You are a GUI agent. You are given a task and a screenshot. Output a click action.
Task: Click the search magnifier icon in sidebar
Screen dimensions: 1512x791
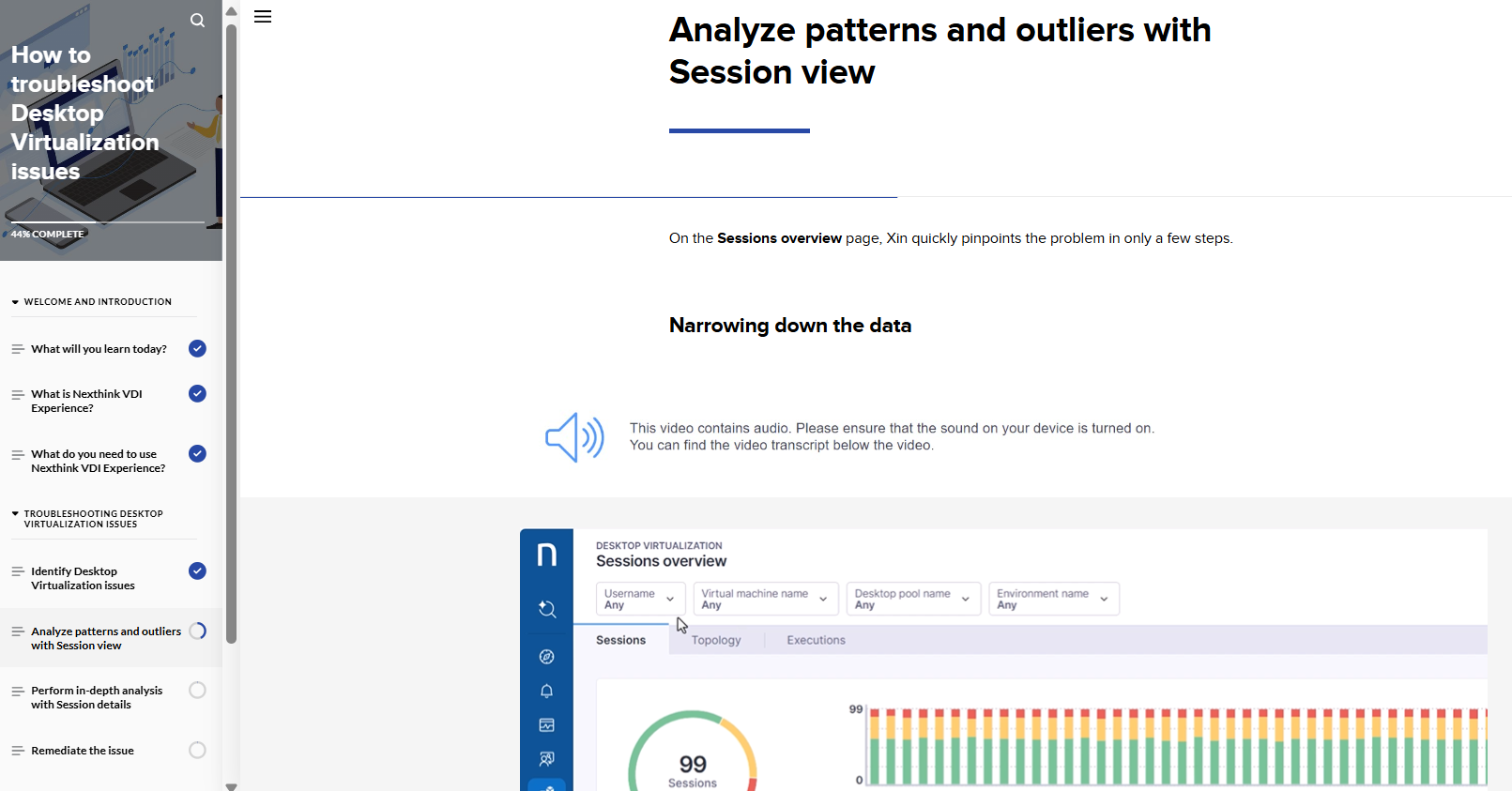coord(197,21)
